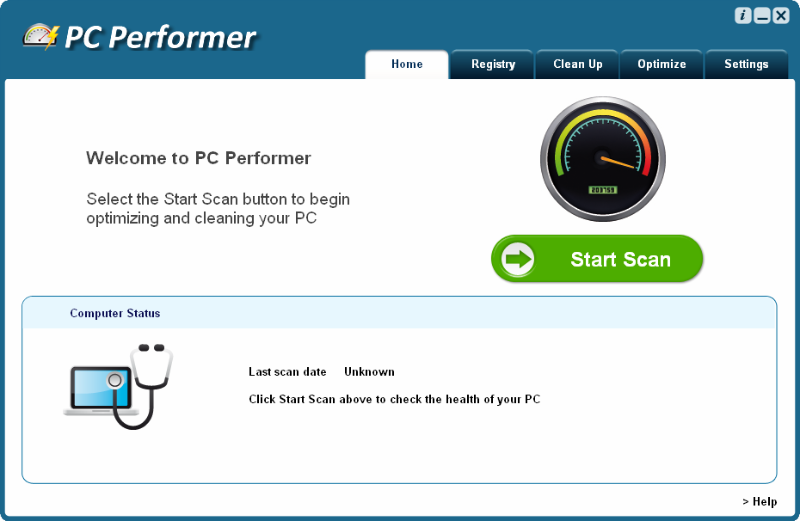The height and width of the screenshot is (521, 800).
Task: Open the Settings tab
Action: (746, 64)
